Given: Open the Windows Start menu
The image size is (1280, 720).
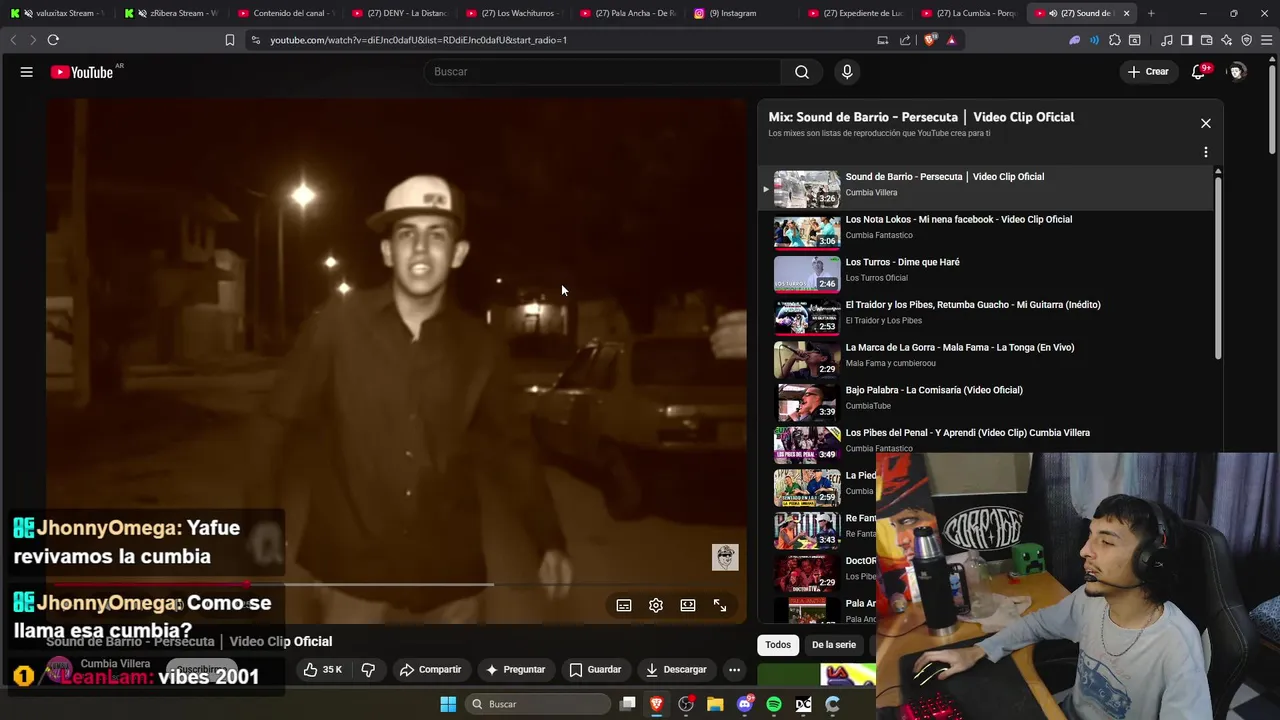Looking at the screenshot, I should [x=448, y=704].
